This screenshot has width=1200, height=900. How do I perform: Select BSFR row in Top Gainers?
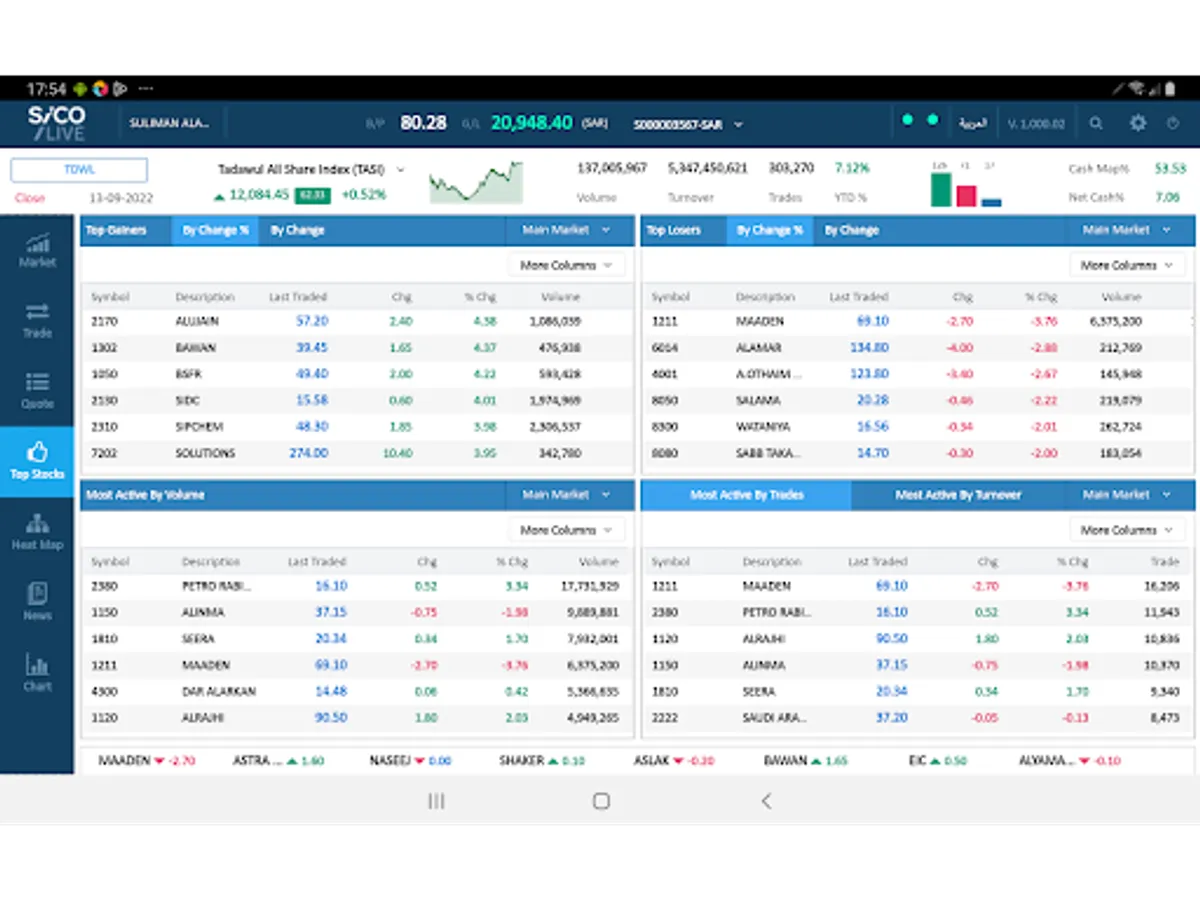click(357, 374)
